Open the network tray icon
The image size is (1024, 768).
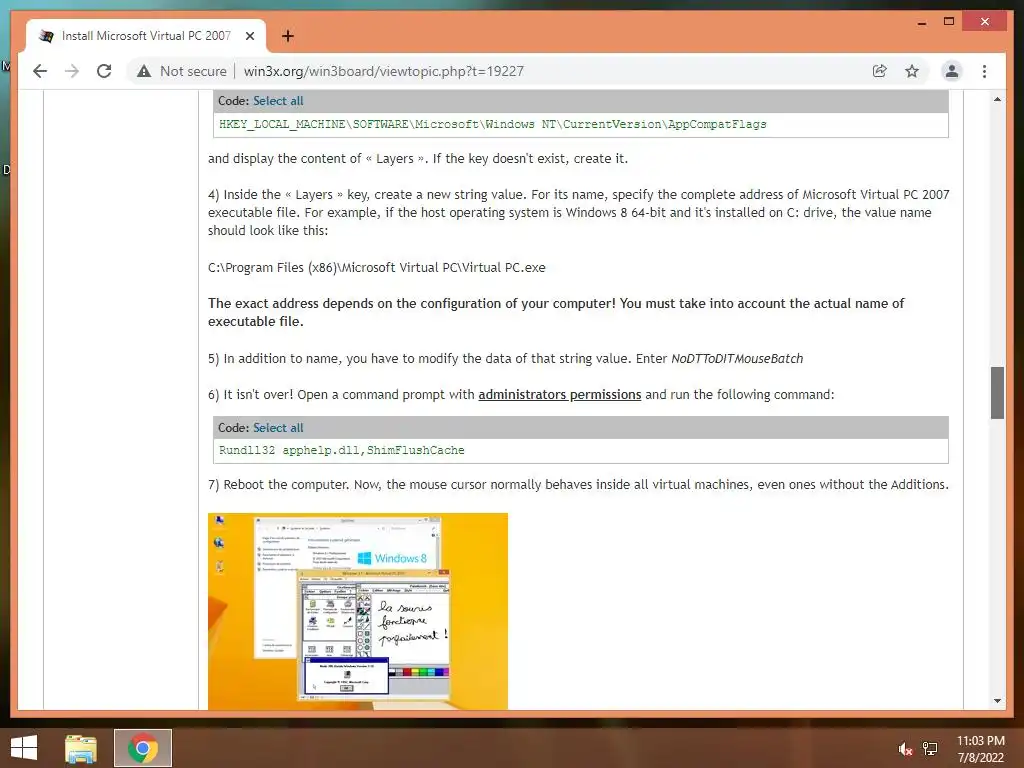pos(930,749)
